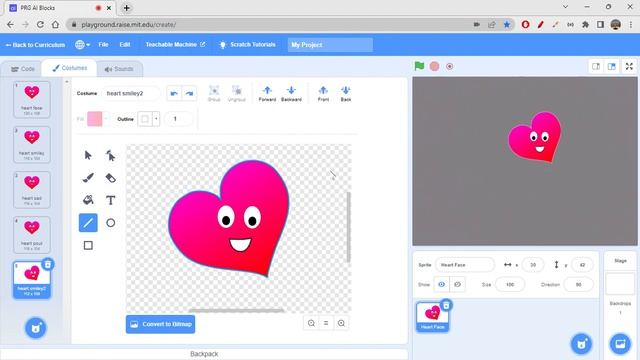Switch to large stage layout

pyautogui.click(x=611, y=66)
